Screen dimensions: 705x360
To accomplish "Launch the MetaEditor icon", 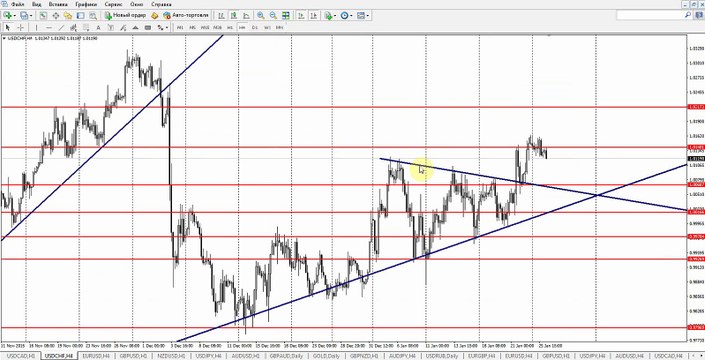I will coord(154,16).
